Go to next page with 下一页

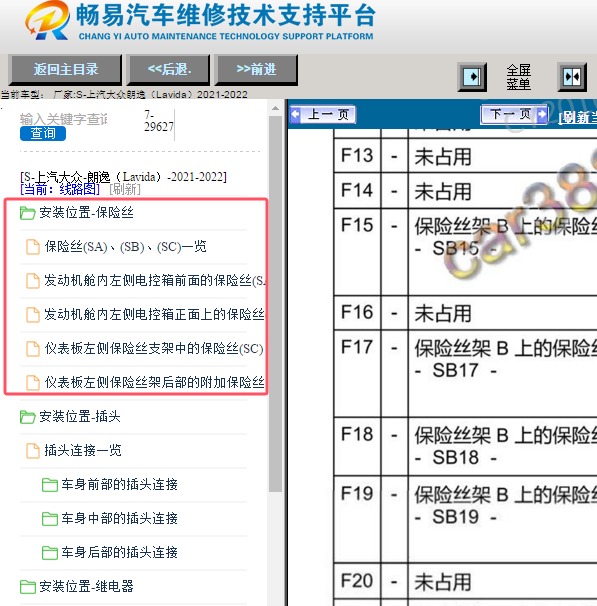pyautogui.click(x=514, y=114)
